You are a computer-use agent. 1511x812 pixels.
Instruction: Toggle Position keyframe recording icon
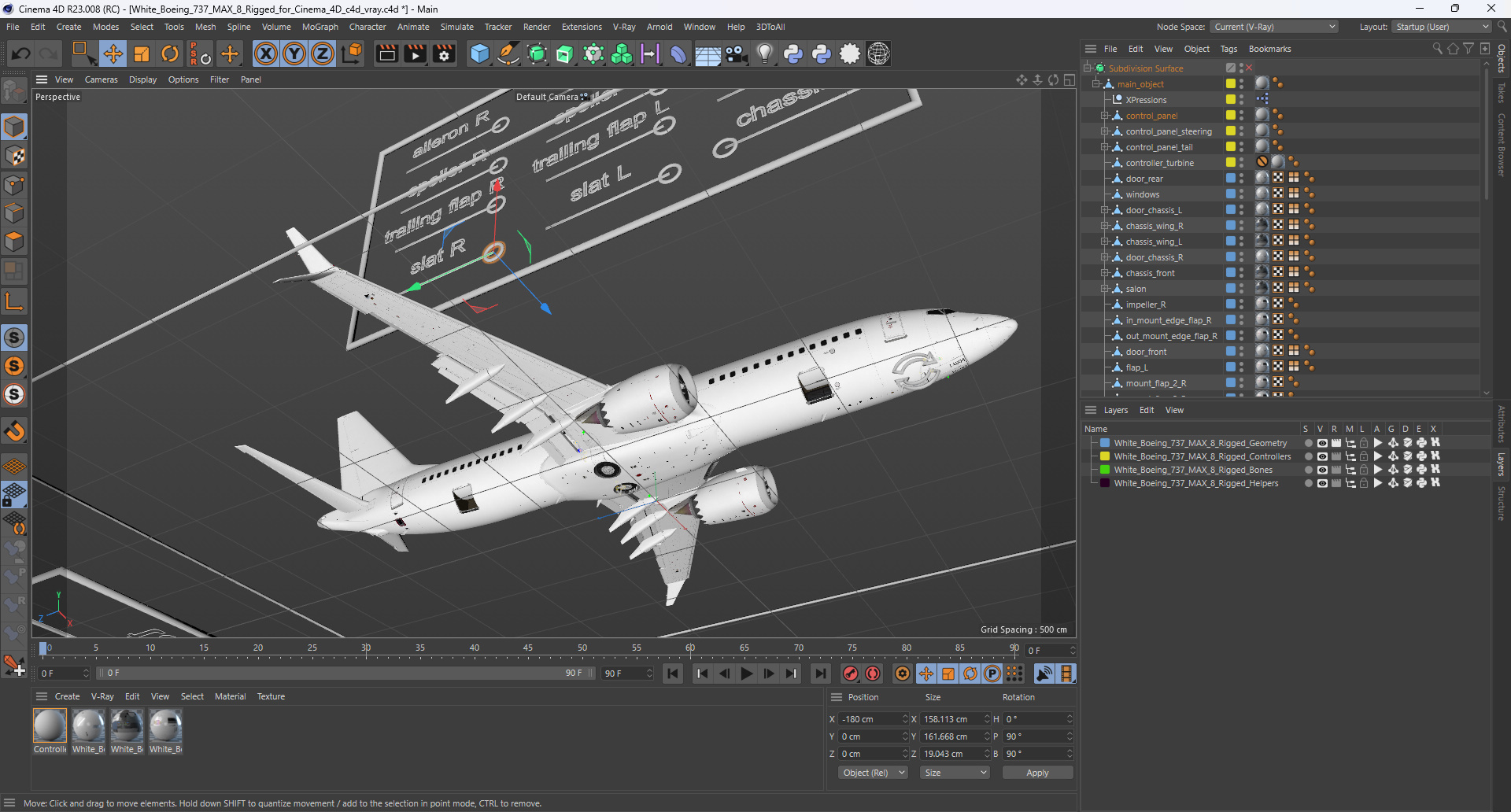pyautogui.click(x=926, y=674)
